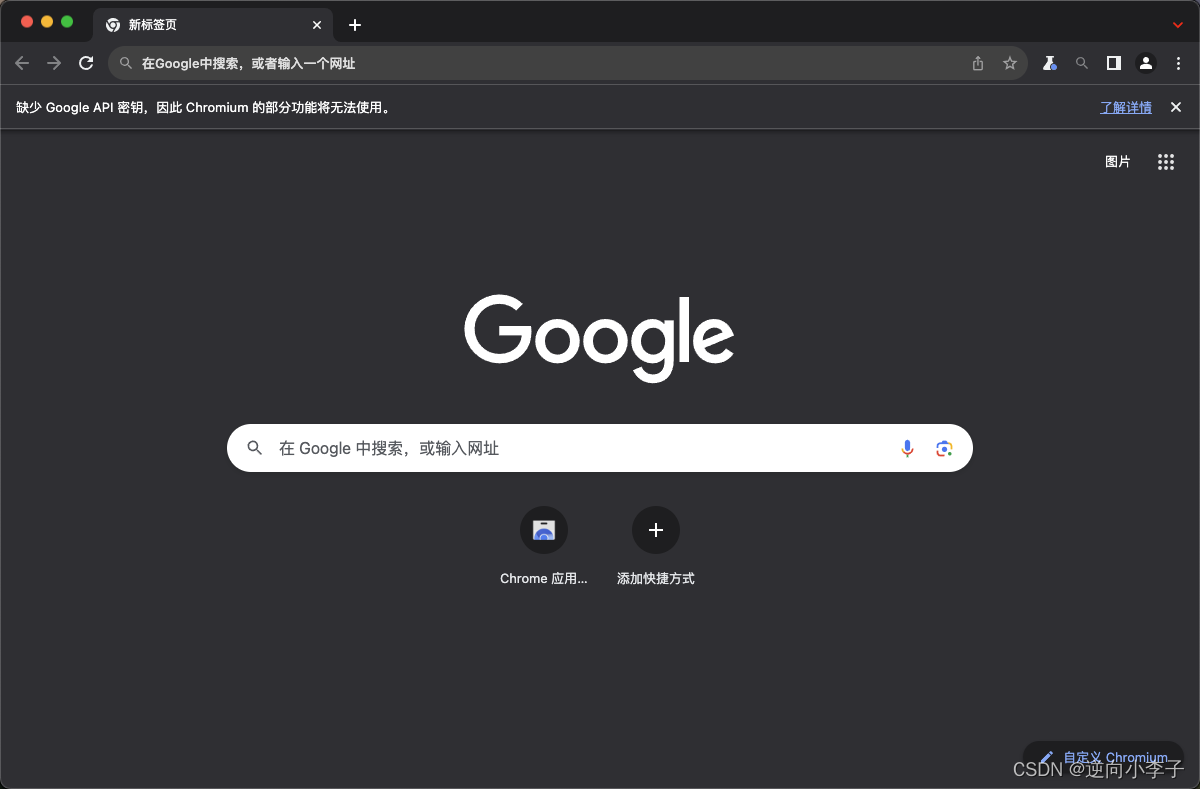Start voice search with the microphone icon
The height and width of the screenshot is (789, 1200).
(x=907, y=448)
